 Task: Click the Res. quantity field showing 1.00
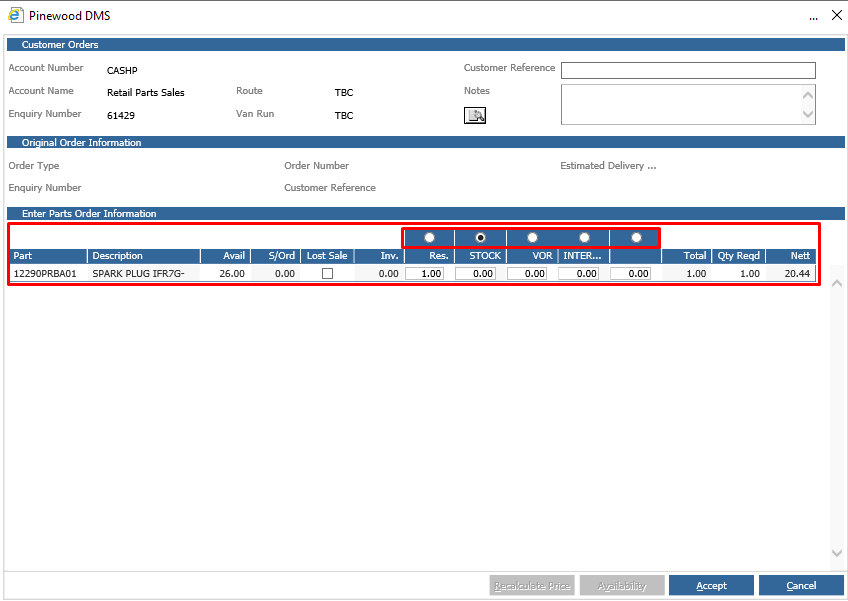point(425,274)
